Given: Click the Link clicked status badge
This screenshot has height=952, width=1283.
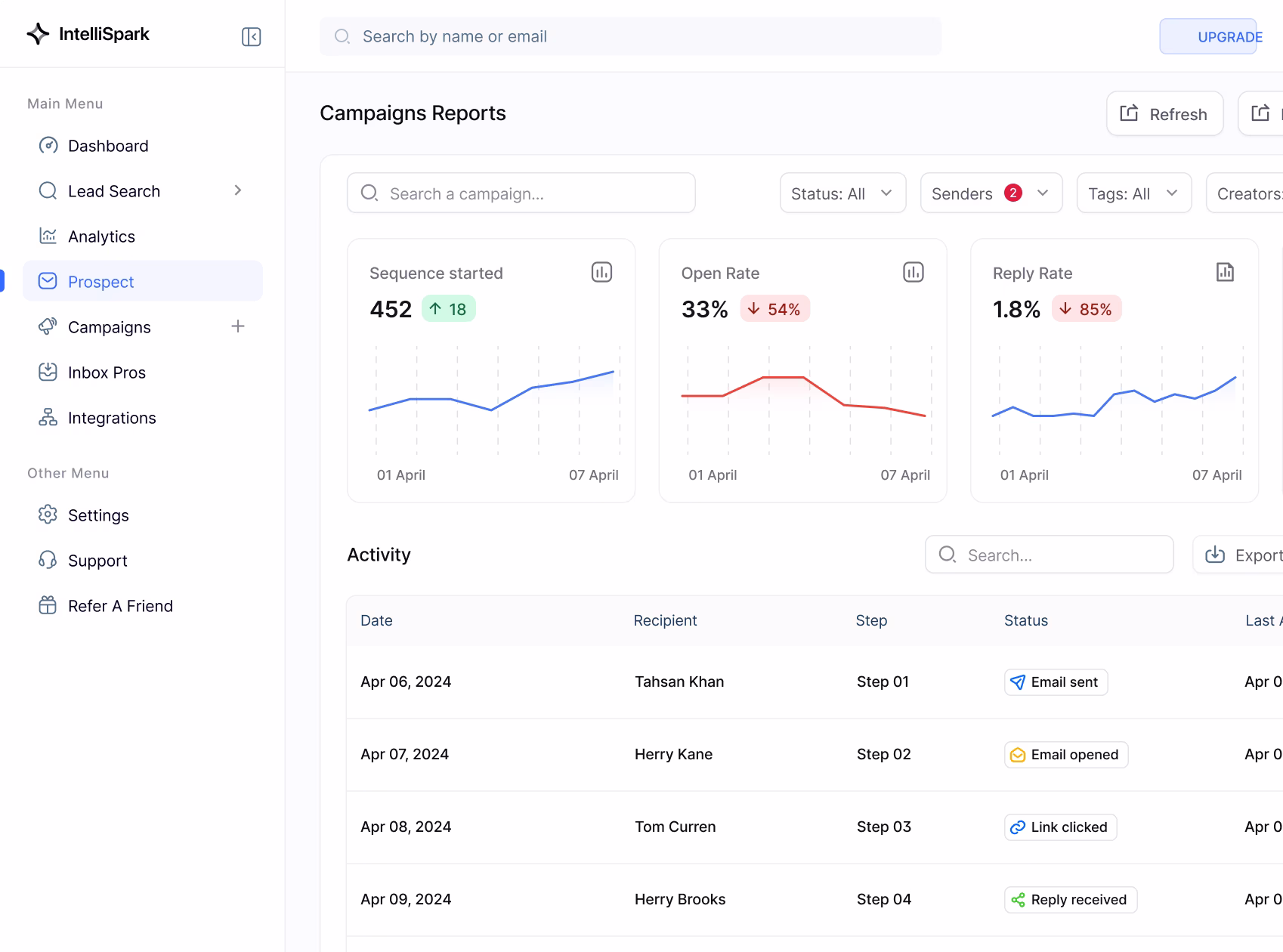Looking at the screenshot, I should 1060,827.
